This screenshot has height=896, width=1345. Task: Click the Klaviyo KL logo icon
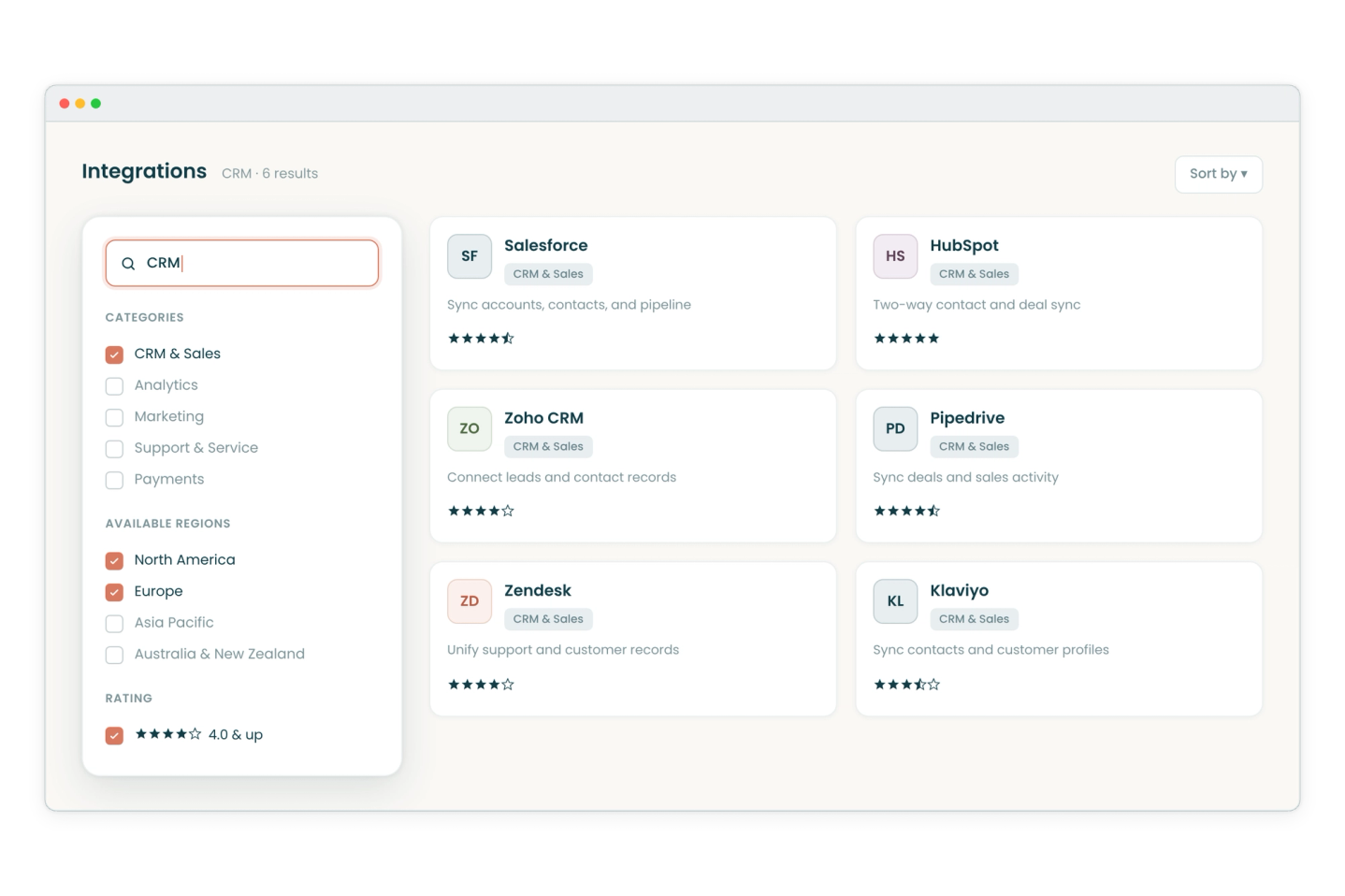tap(895, 601)
